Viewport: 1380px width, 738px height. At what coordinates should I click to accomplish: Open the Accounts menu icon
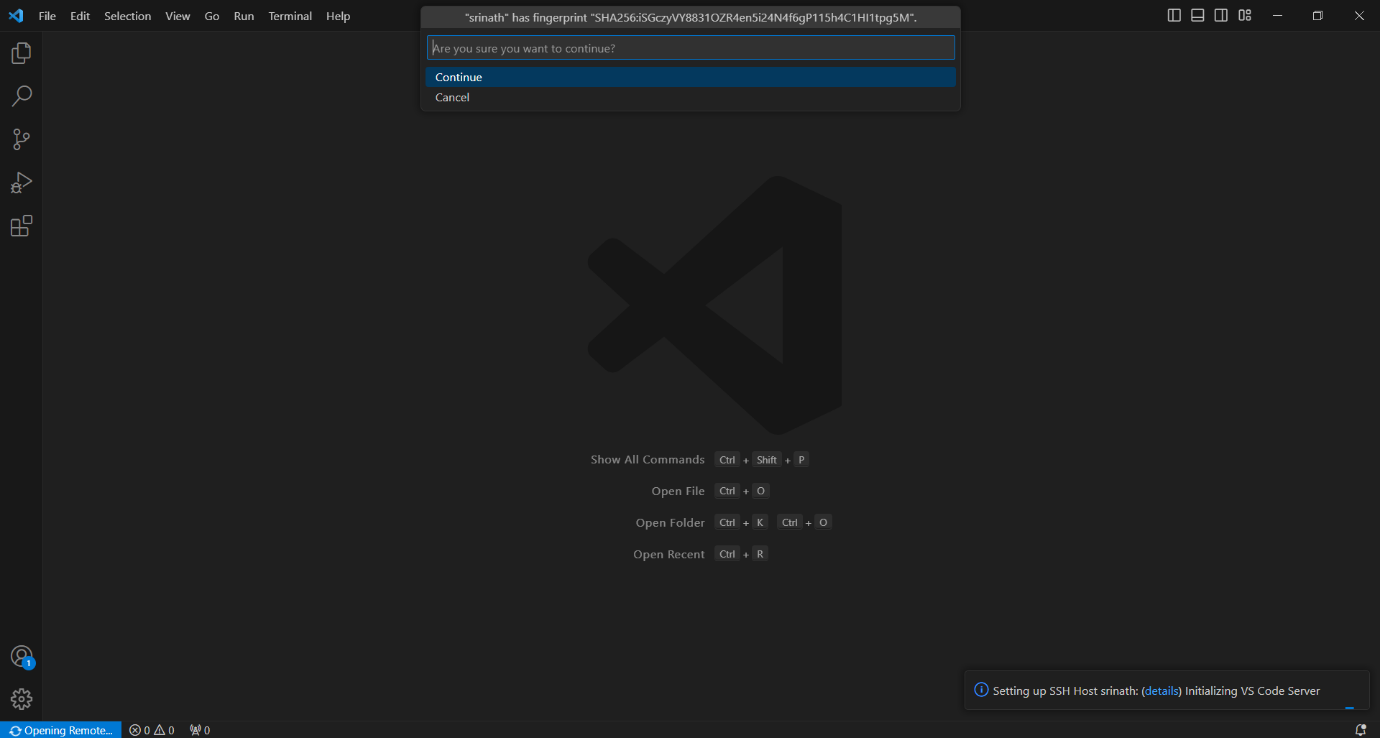point(21,657)
